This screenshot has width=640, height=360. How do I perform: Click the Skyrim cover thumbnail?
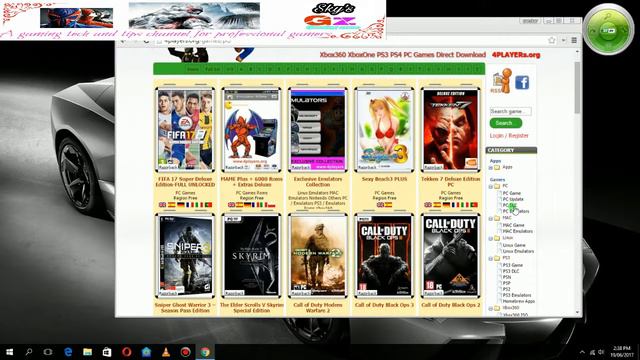click(251, 256)
